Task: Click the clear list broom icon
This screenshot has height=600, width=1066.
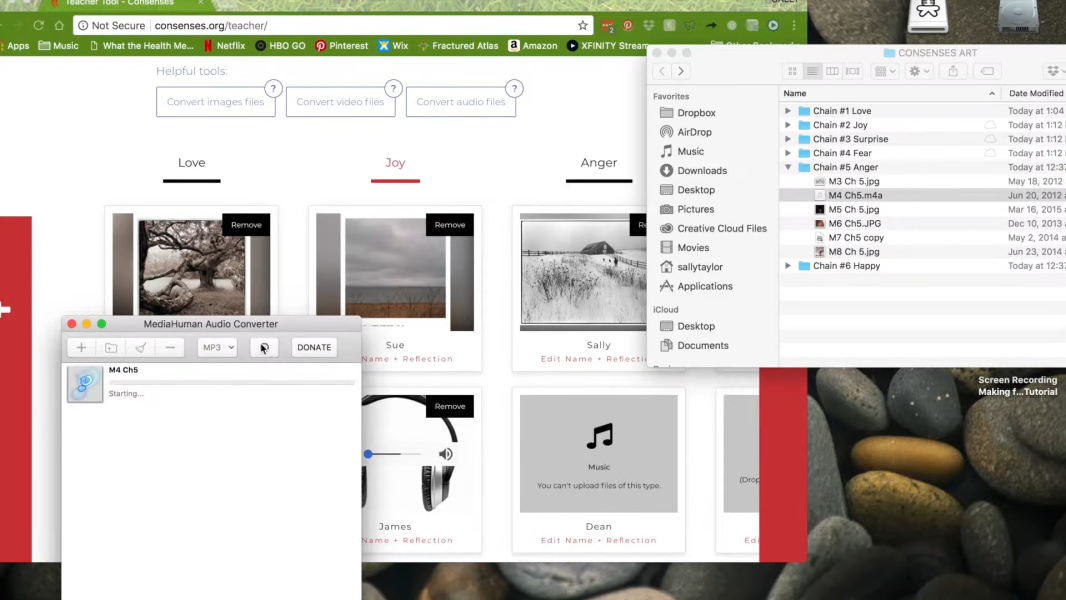Action: (x=140, y=347)
